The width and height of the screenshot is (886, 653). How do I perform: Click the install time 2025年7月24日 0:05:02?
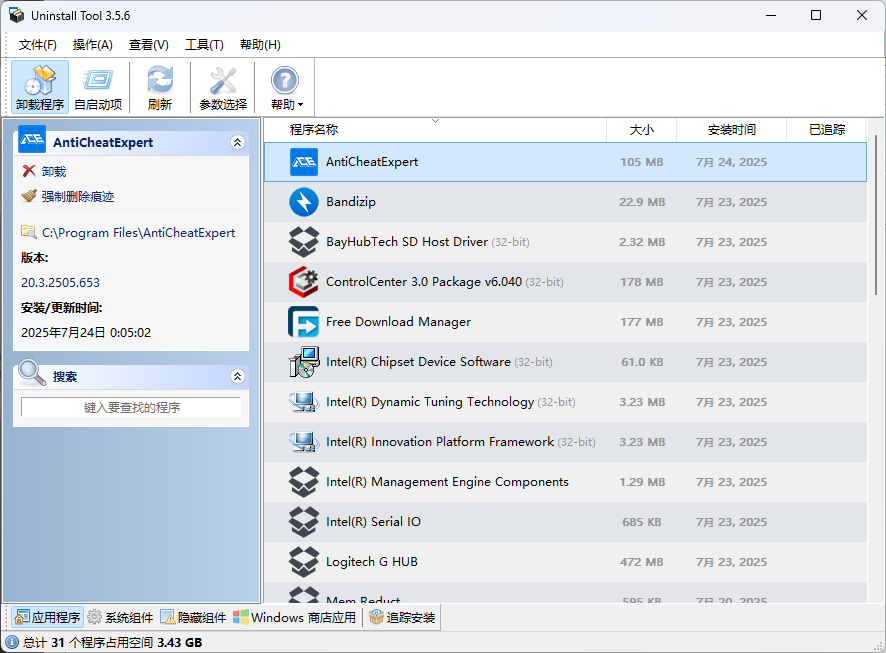pos(86,333)
